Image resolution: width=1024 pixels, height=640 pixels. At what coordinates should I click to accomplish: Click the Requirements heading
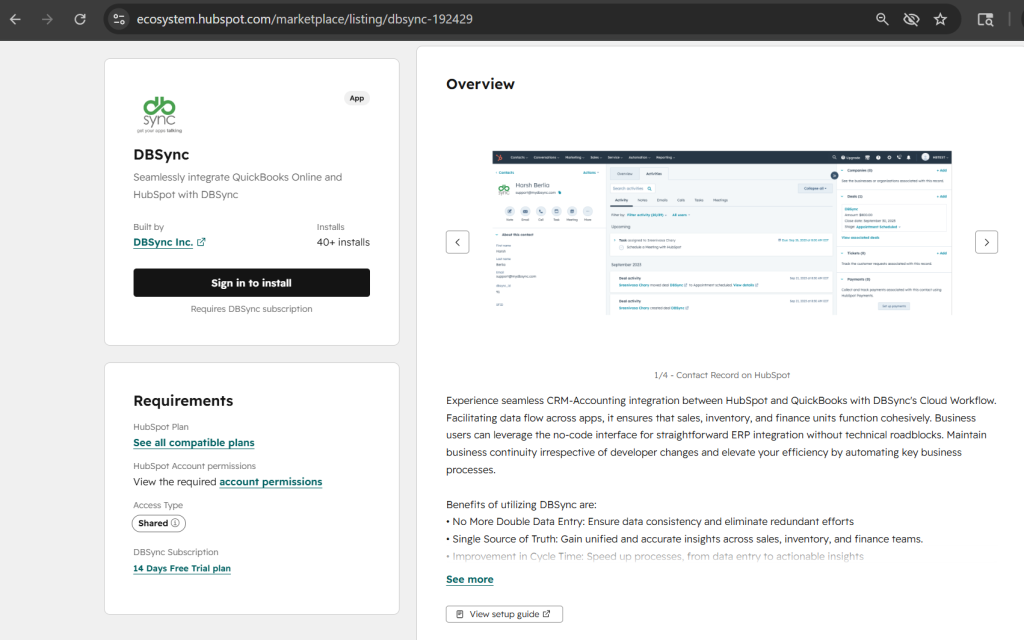(183, 401)
